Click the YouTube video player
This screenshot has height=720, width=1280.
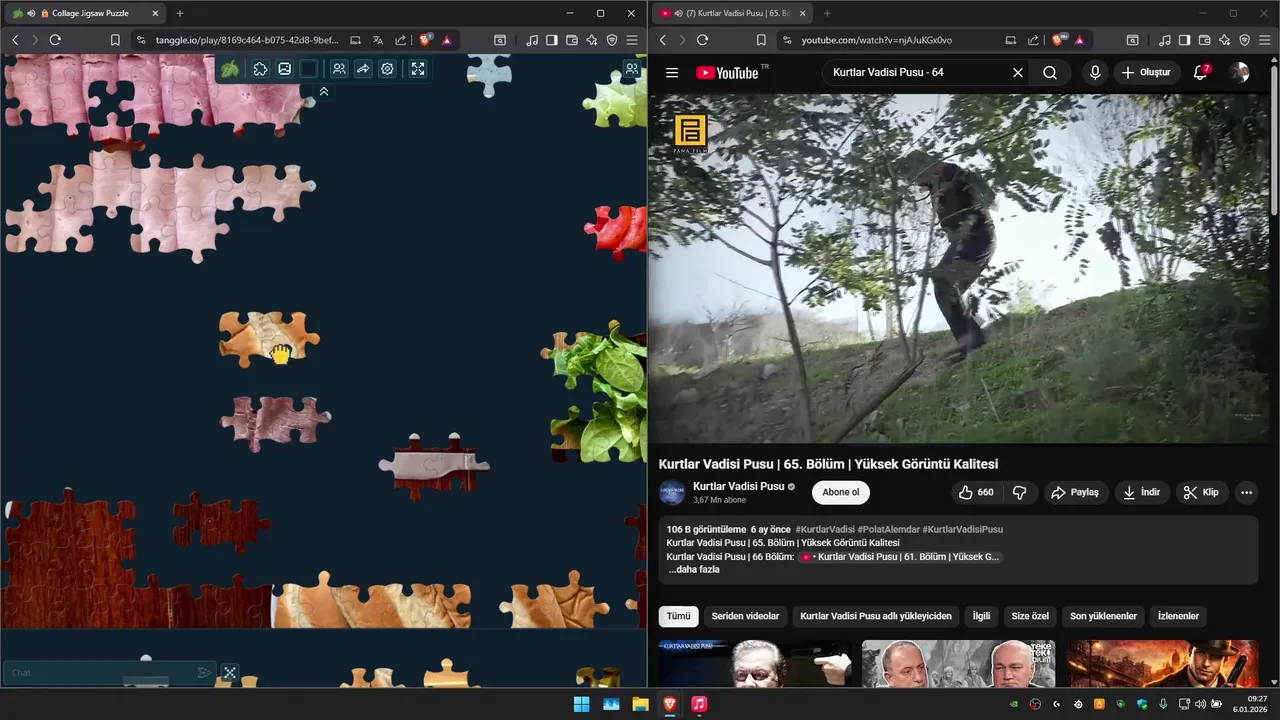(959, 269)
